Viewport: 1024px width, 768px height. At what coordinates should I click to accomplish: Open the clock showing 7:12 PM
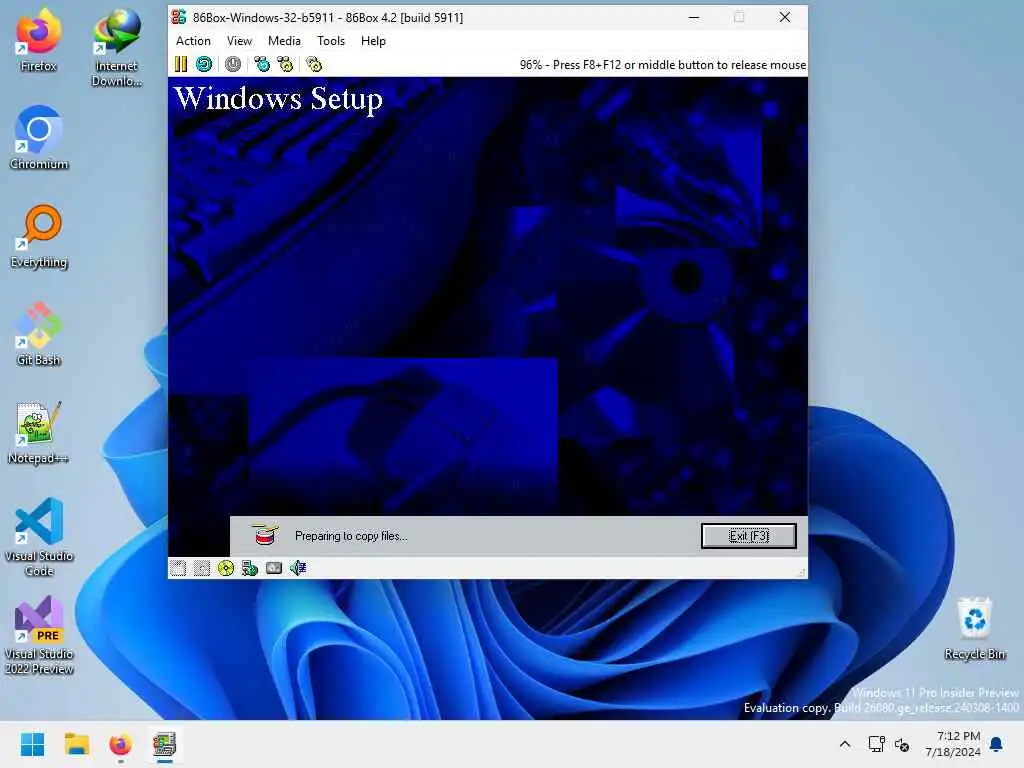pos(953,744)
